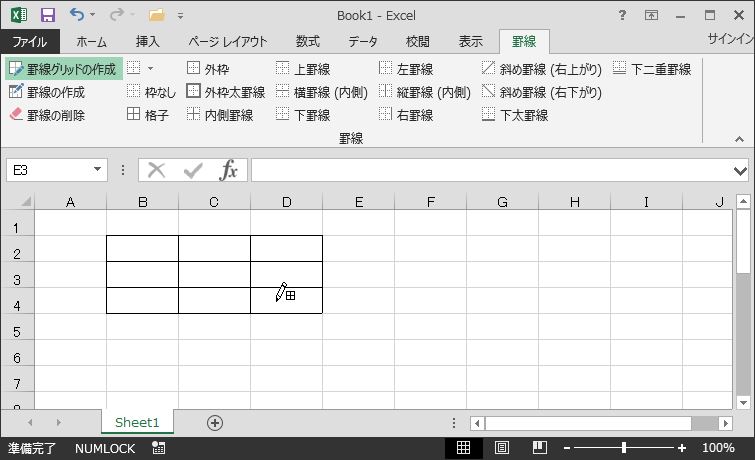The width and height of the screenshot is (755, 460).
Task: Click the Redo button
Action: click(x=116, y=14)
